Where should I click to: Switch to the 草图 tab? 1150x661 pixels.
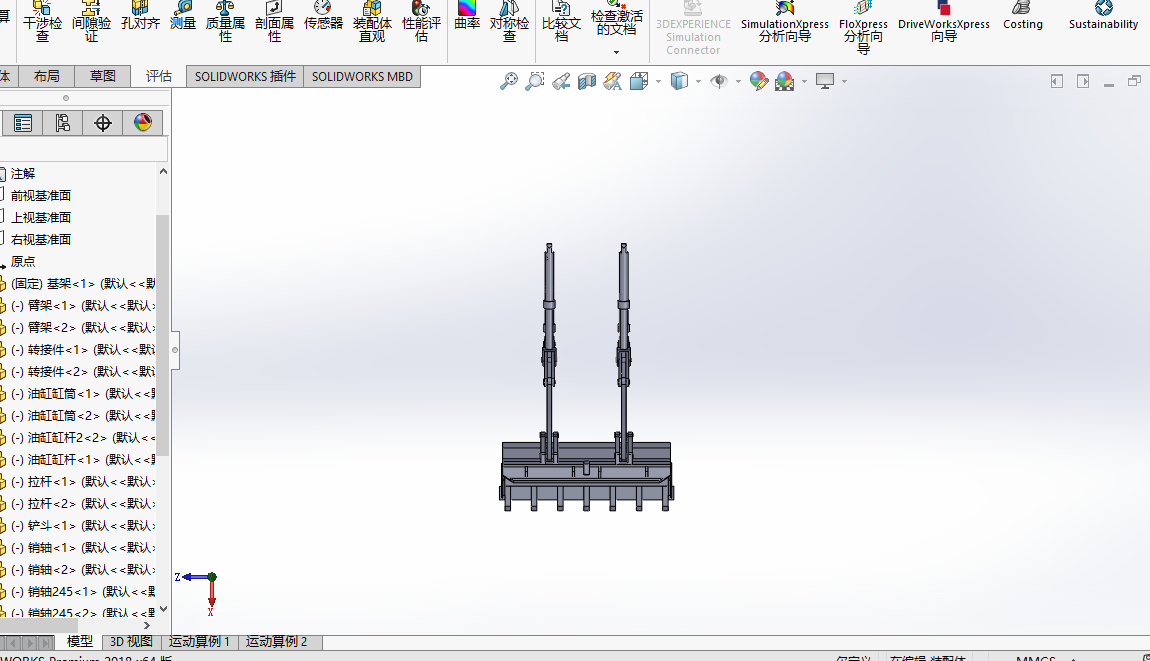coord(103,76)
